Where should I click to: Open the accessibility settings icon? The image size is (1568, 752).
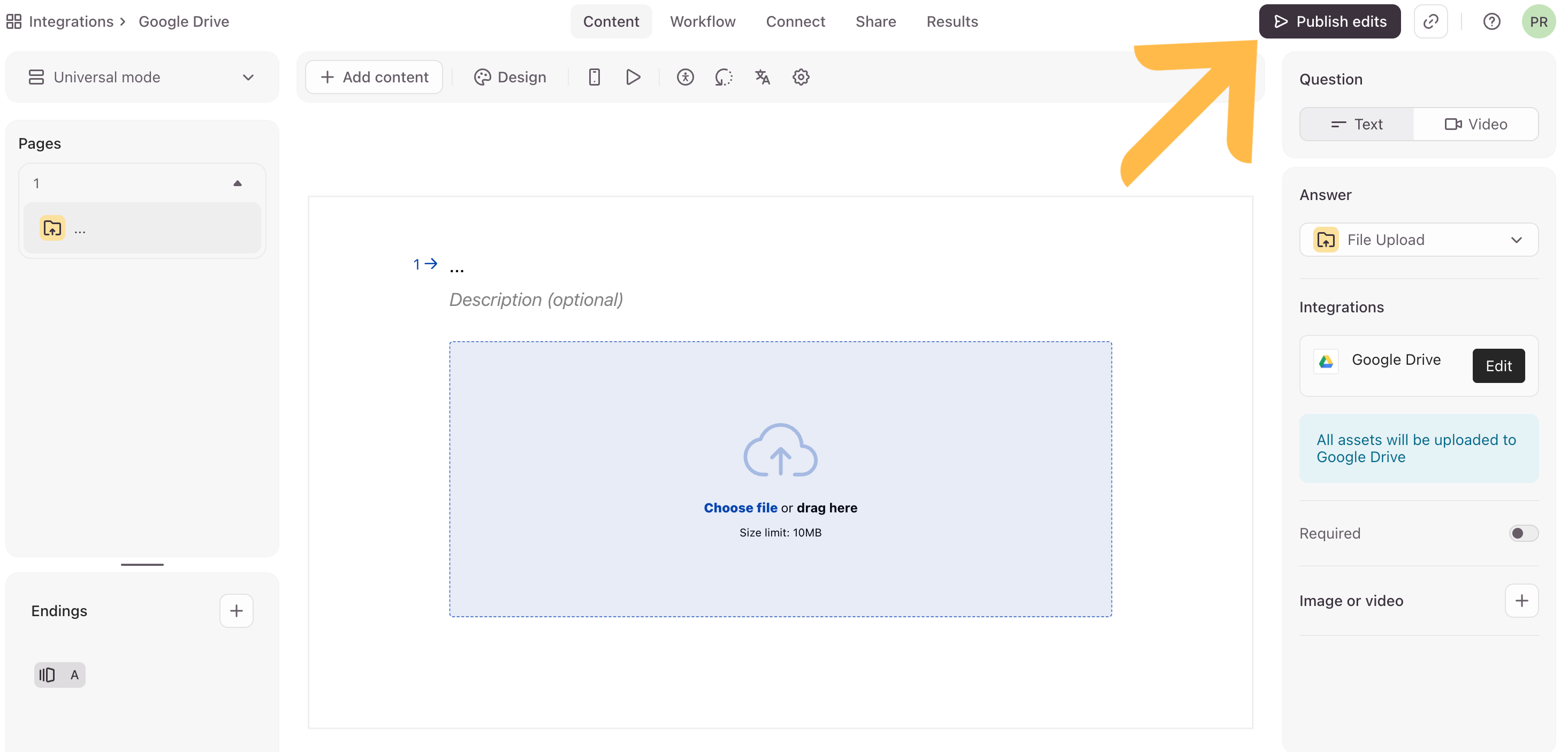click(x=685, y=77)
